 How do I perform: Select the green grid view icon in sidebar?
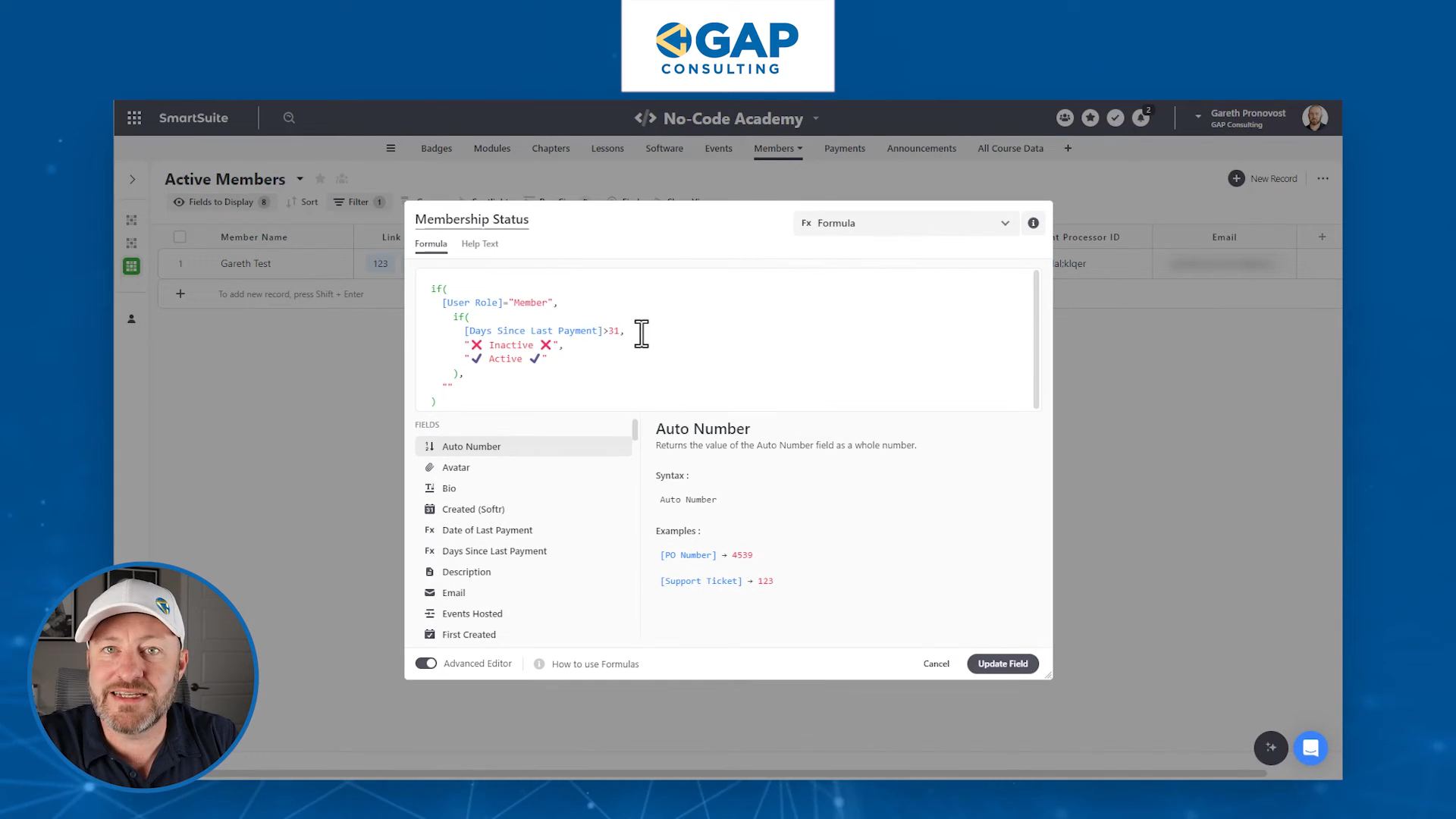[131, 266]
